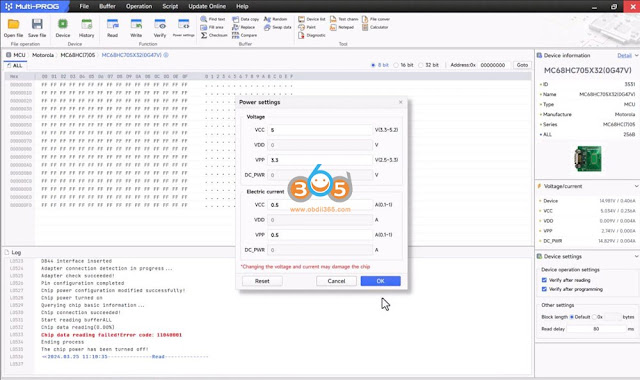Open the Device list tool
This screenshot has height=380, width=640.
[312, 19]
